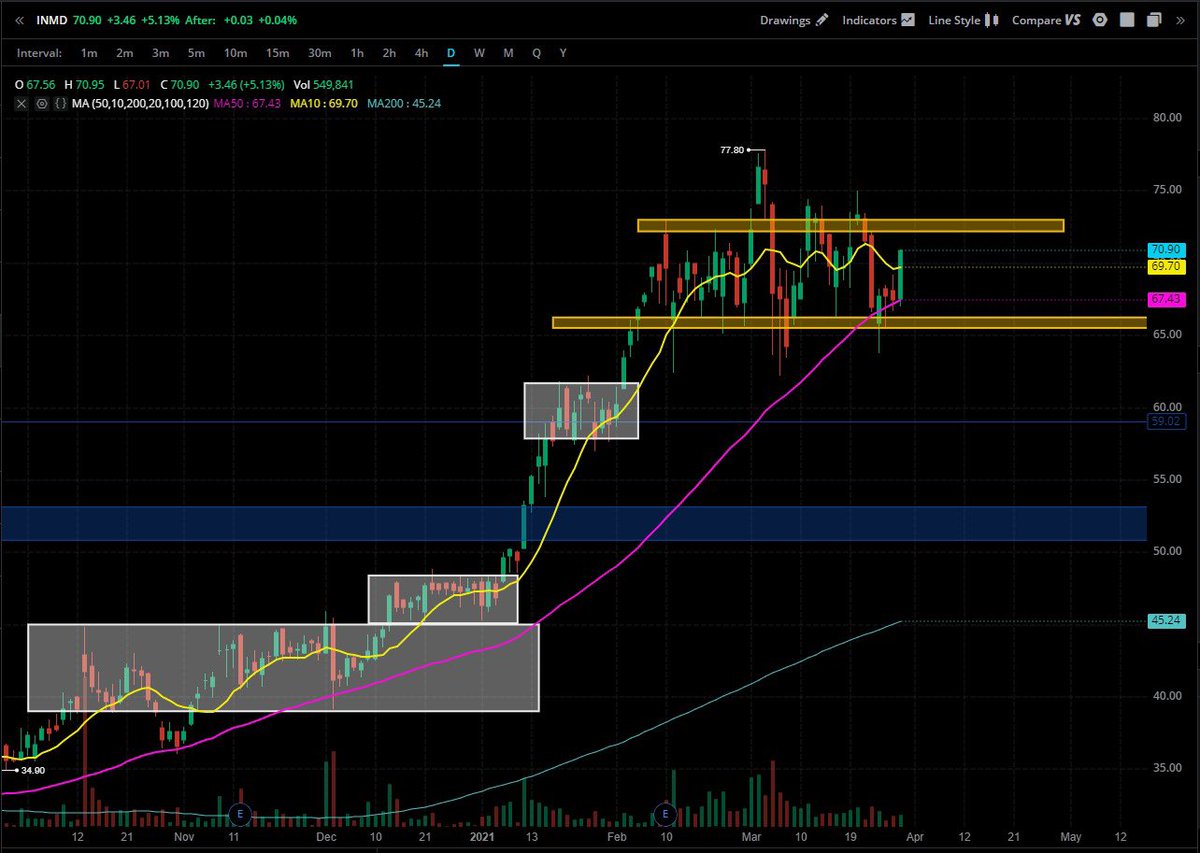The width and height of the screenshot is (1200, 853).
Task: Open MA indicator code braces icon
Action: [x=61, y=103]
